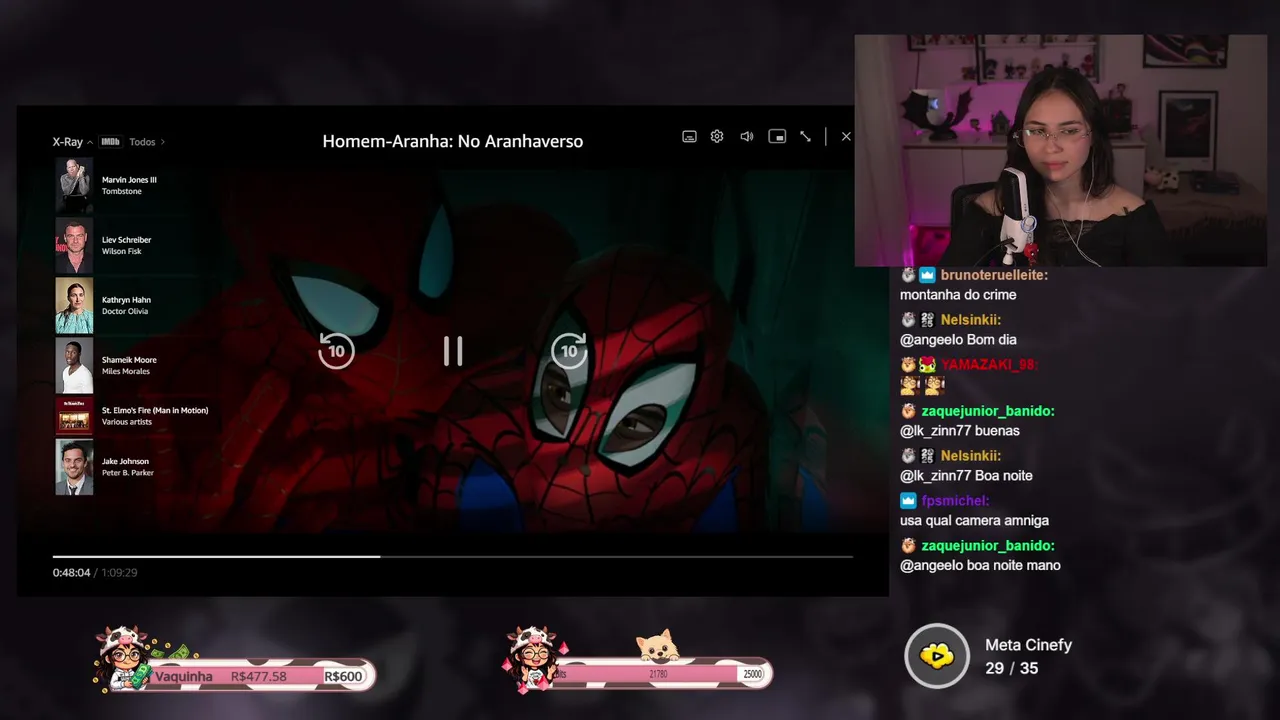Viewport: 1280px width, 720px height.
Task: Click the crown badge next to fpsmichel
Action: 908,500
